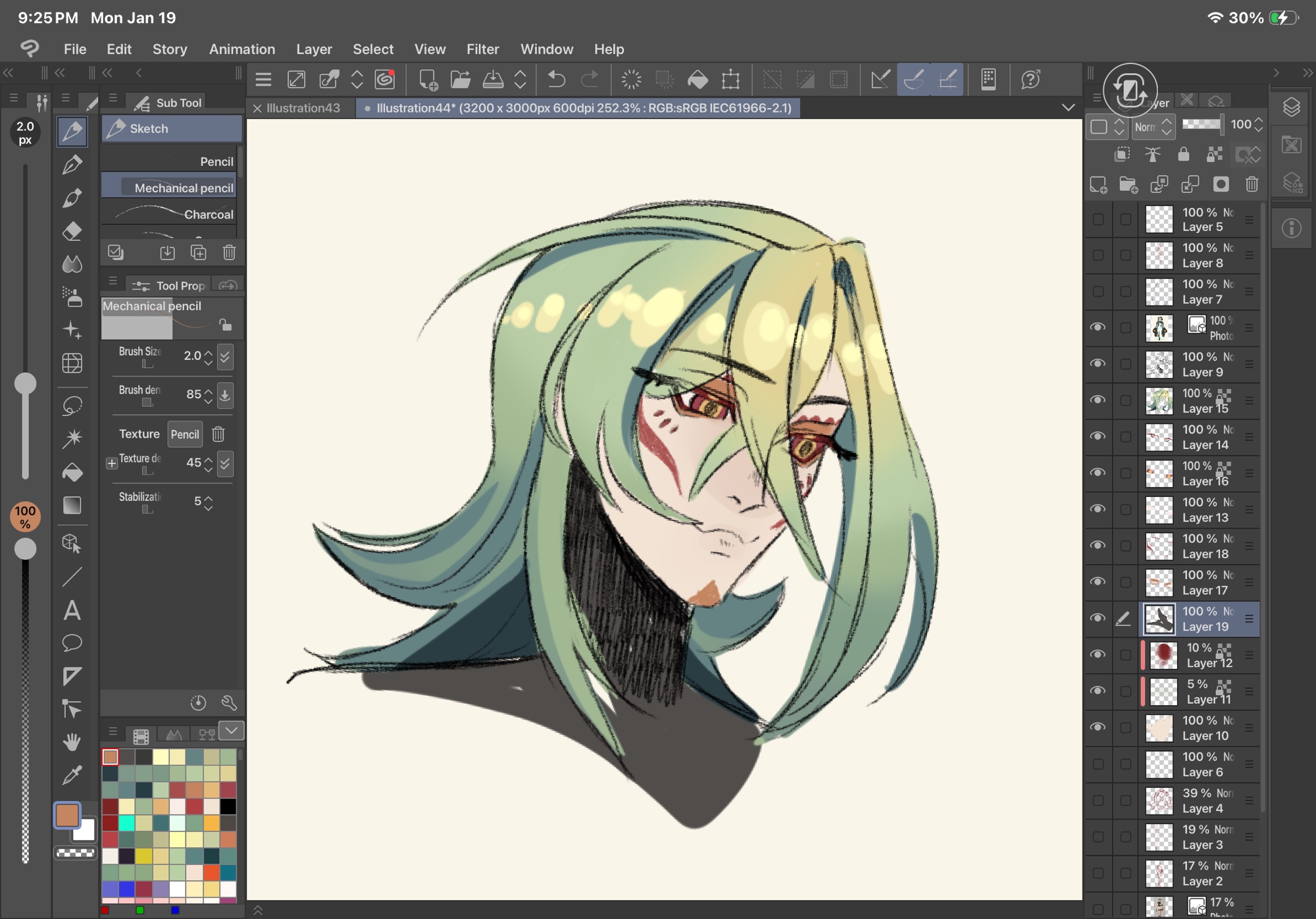
Task: Click the Delete layer trash icon
Action: point(1252,185)
